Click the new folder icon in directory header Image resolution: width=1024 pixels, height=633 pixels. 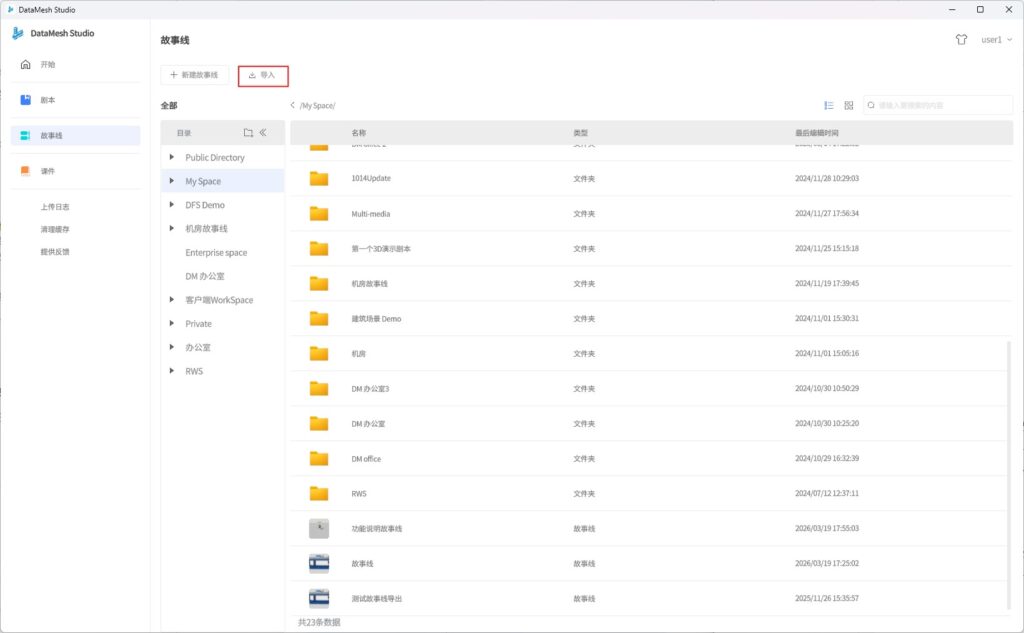[248, 133]
